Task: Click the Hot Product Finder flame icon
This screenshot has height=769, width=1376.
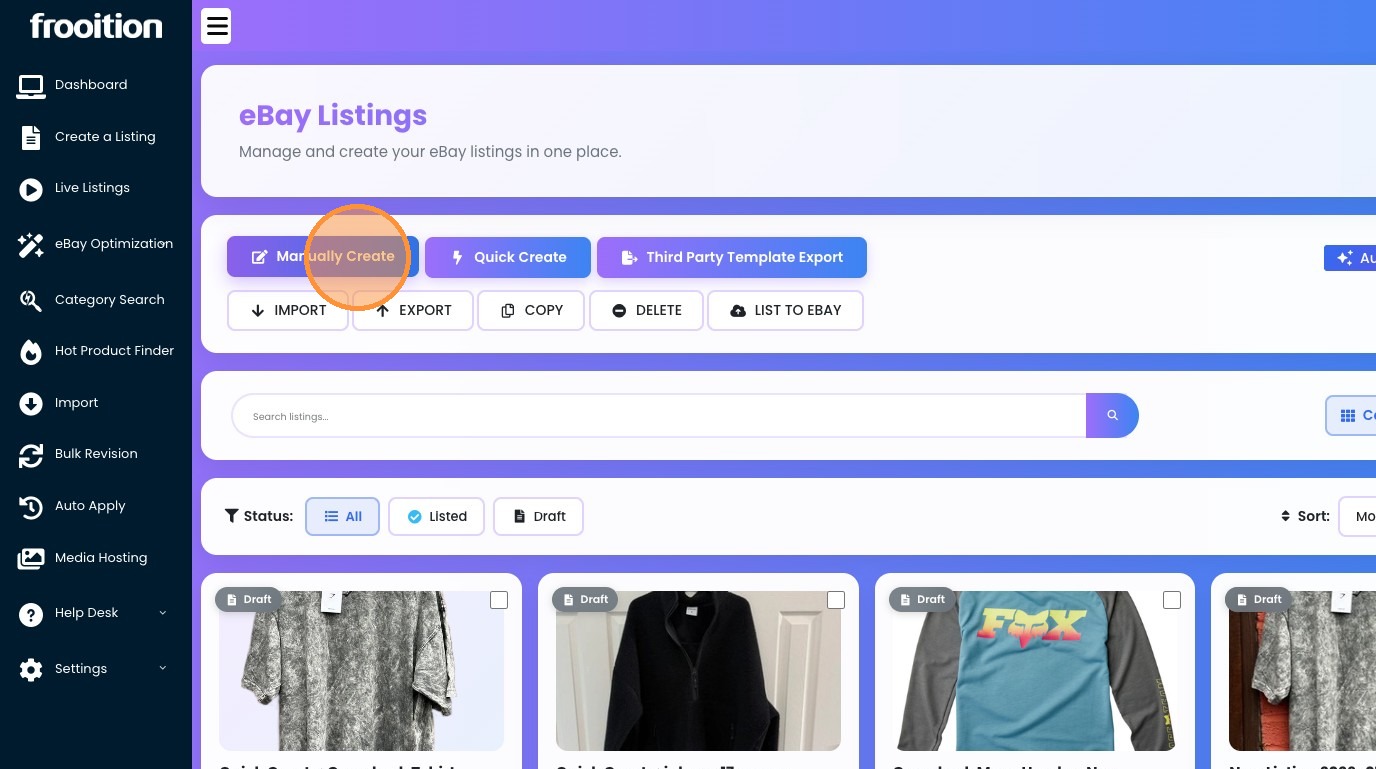Action: [31, 352]
